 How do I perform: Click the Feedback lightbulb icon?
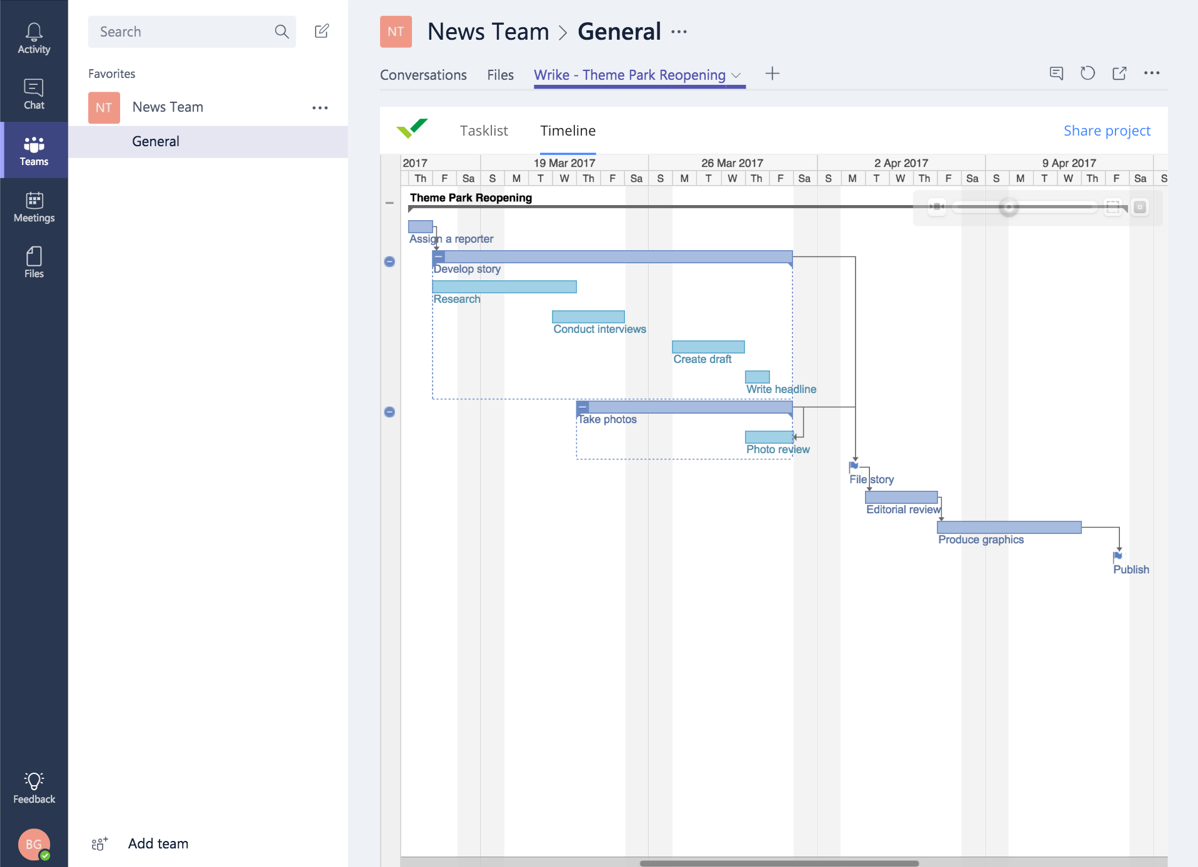(34, 787)
